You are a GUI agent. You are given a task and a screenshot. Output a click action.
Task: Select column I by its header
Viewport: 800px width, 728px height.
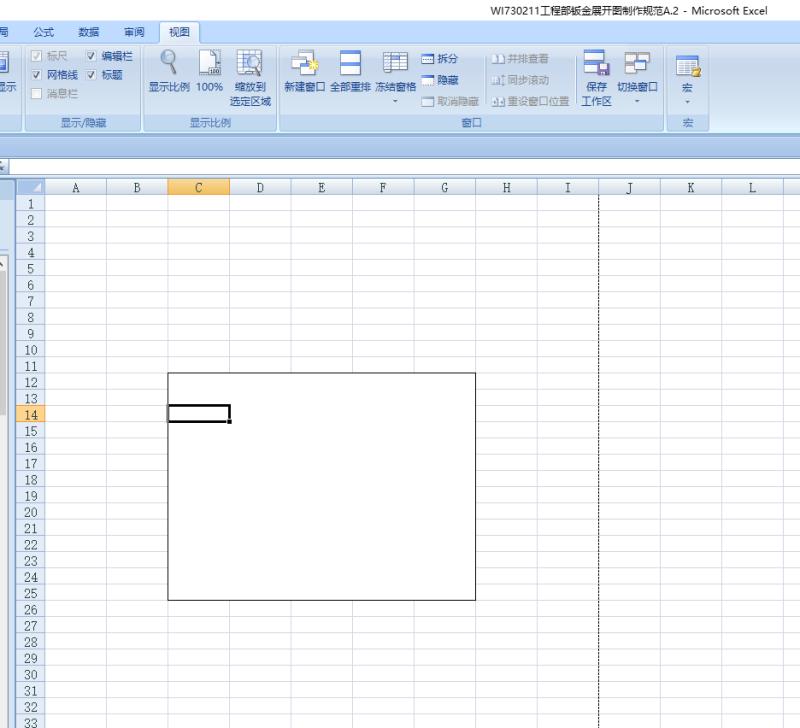(x=568, y=187)
